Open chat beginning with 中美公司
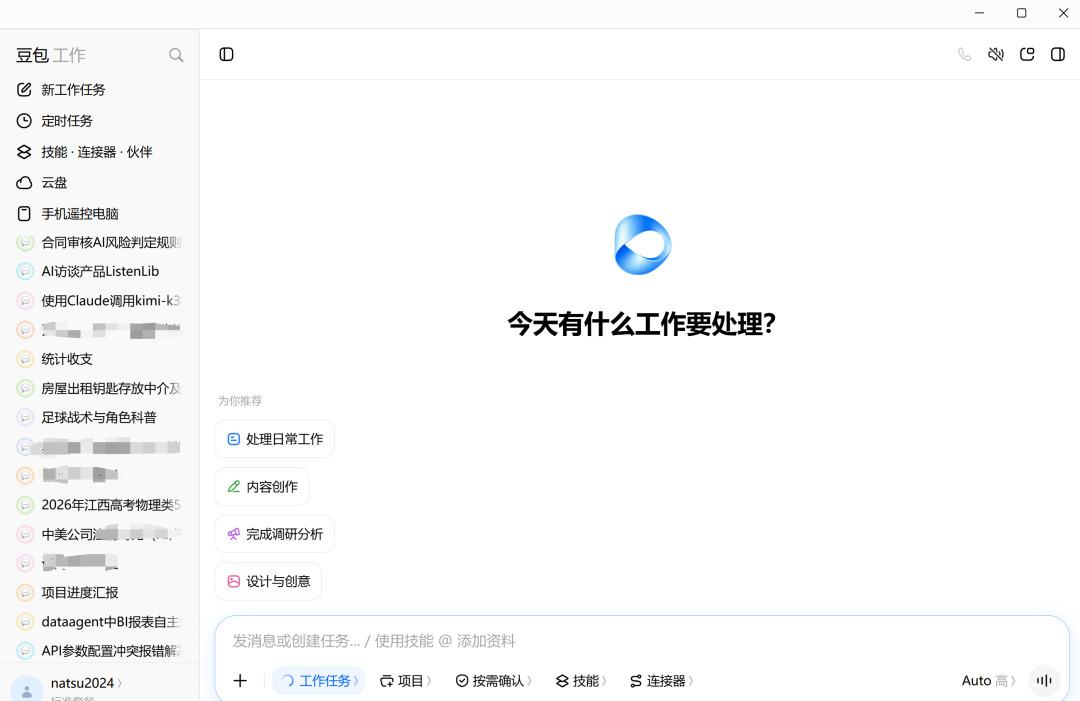This screenshot has width=1080, height=701. [100, 534]
